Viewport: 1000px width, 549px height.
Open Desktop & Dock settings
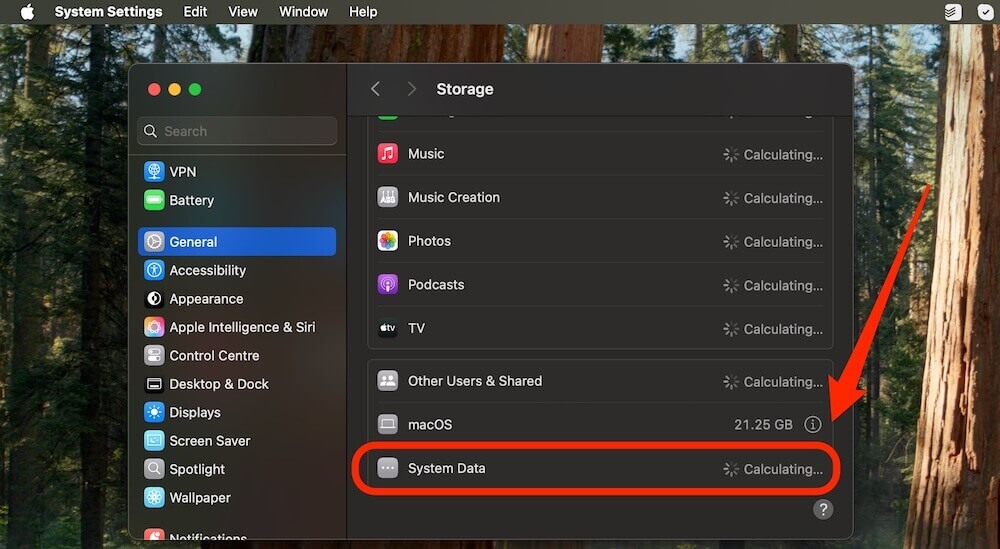pos(218,384)
